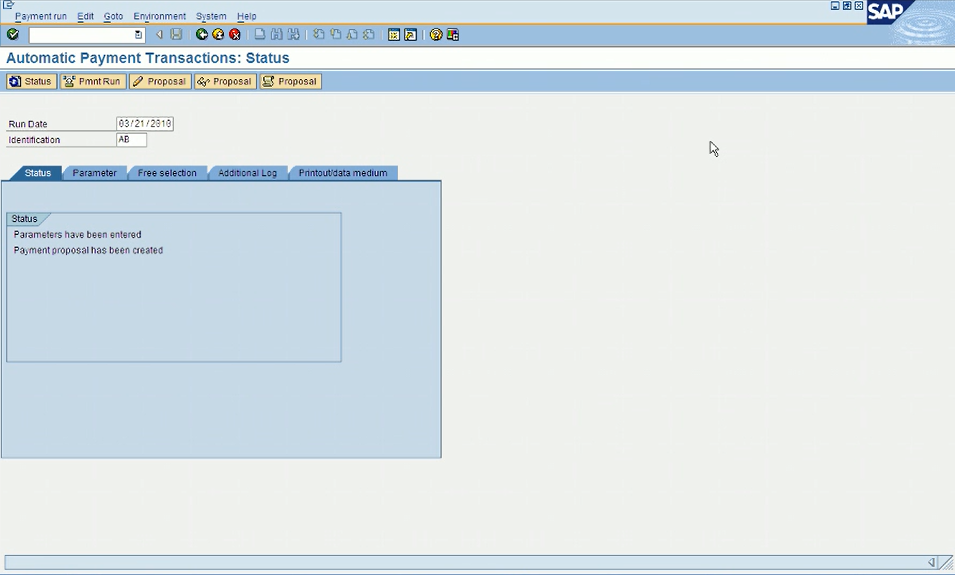Switch to the Printout/data medium tab
This screenshot has height=575, width=955.
click(343, 173)
